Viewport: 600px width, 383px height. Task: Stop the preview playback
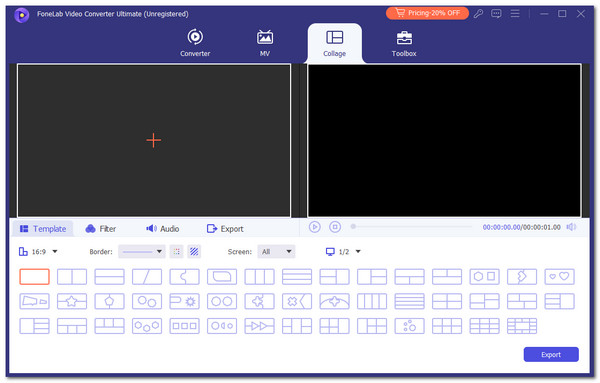click(x=335, y=227)
